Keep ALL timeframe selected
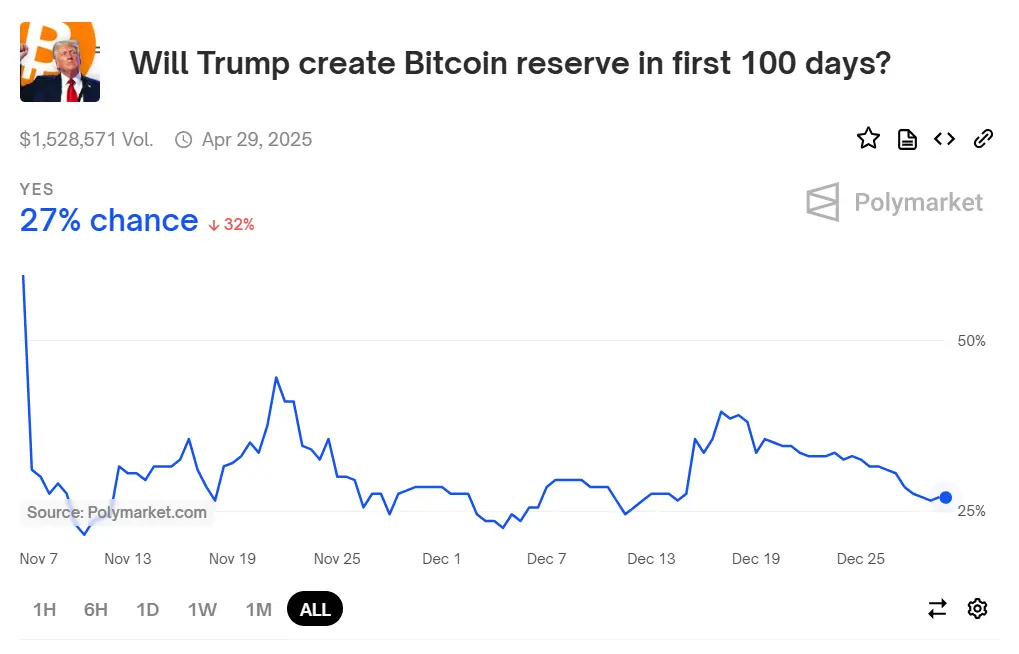 (x=314, y=608)
